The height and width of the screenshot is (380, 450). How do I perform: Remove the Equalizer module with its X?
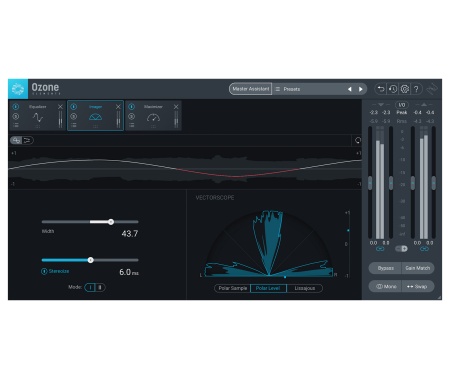(60, 107)
